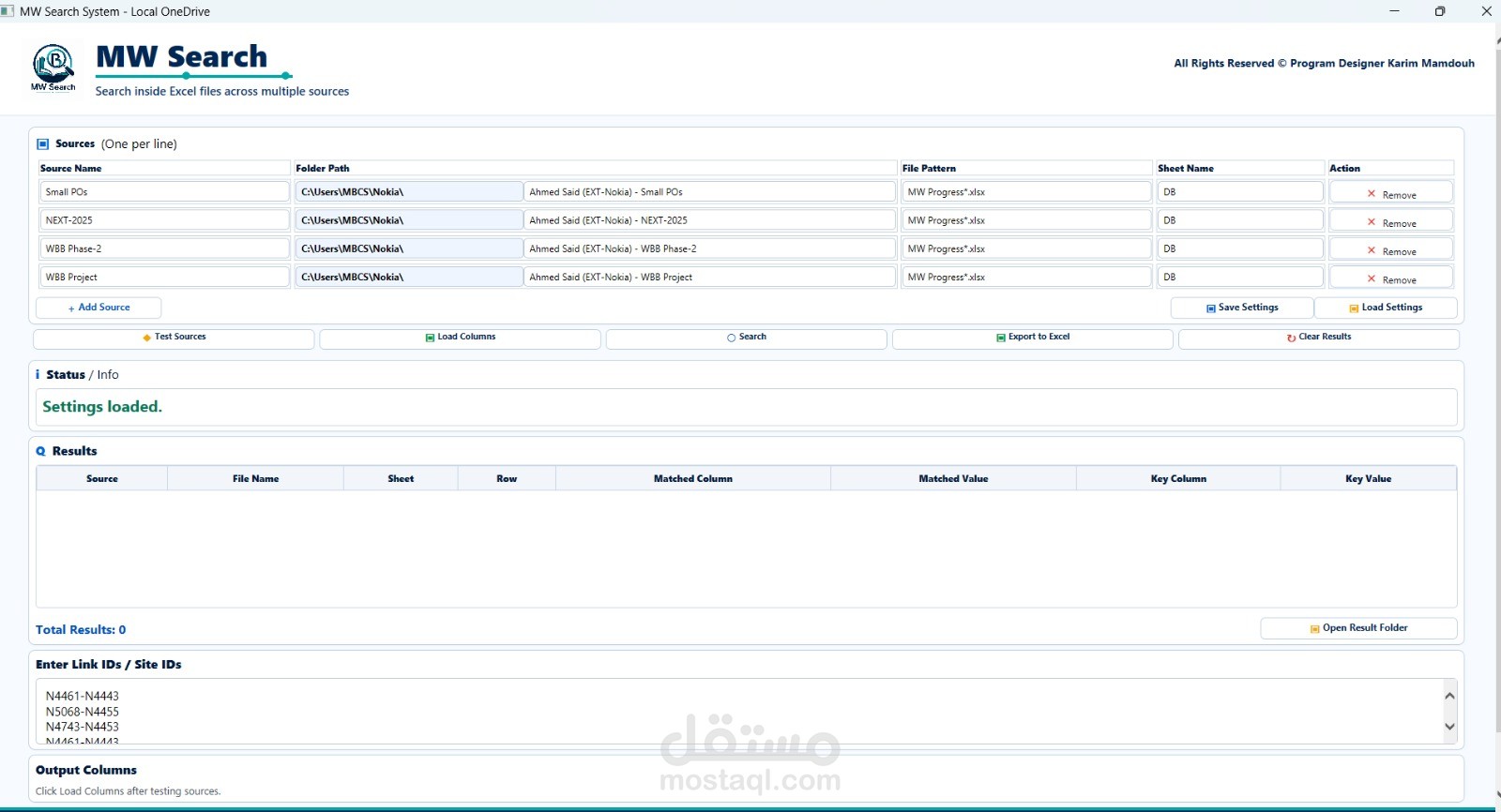Sort results by File Name column header

tap(255, 478)
